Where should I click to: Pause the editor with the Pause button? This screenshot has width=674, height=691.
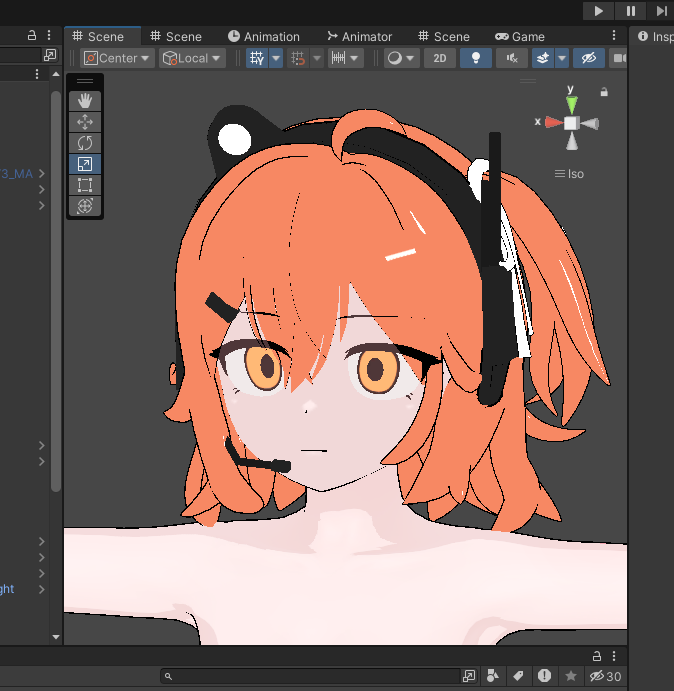(x=631, y=11)
